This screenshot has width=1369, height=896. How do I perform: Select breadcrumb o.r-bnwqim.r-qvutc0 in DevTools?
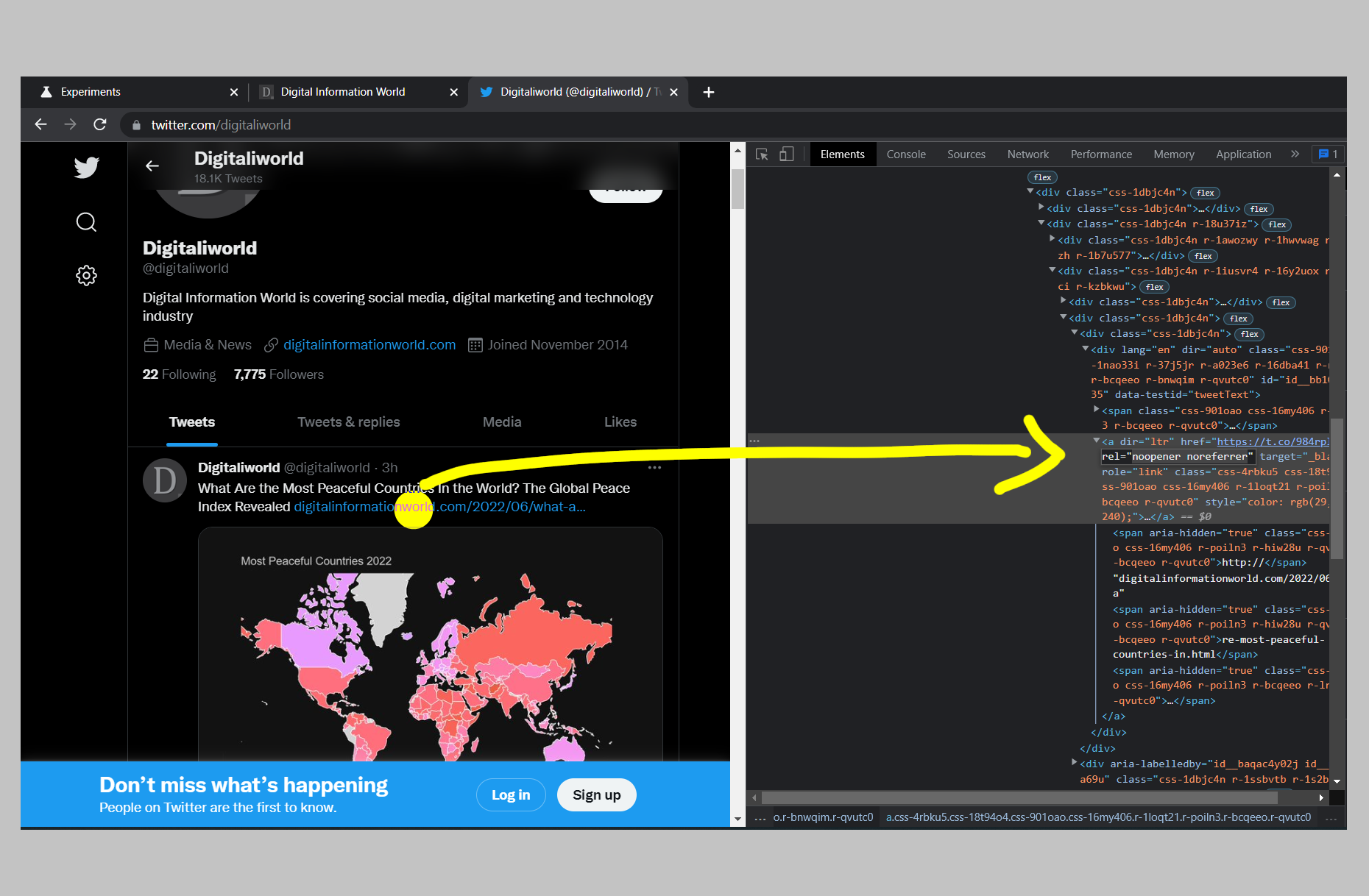(823, 817)
